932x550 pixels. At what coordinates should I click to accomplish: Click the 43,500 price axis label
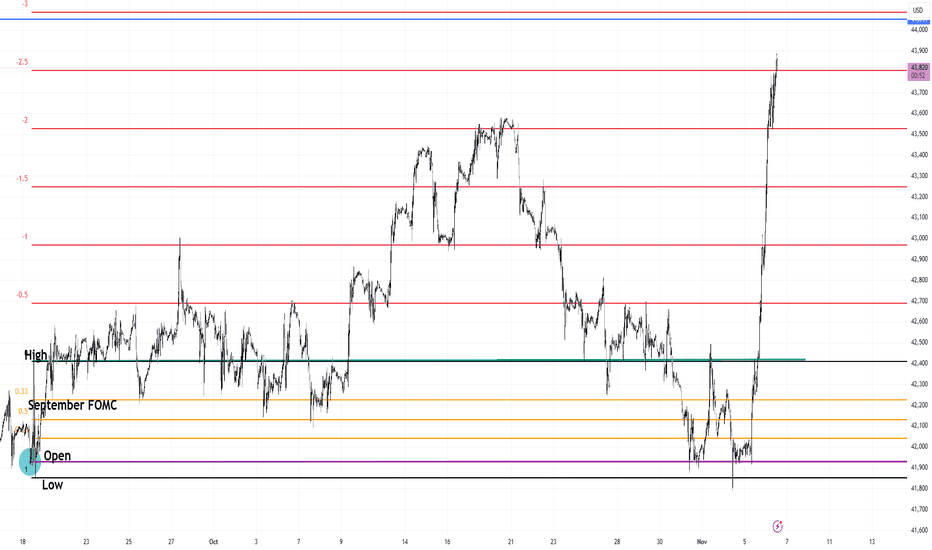(x=919, y=134)
